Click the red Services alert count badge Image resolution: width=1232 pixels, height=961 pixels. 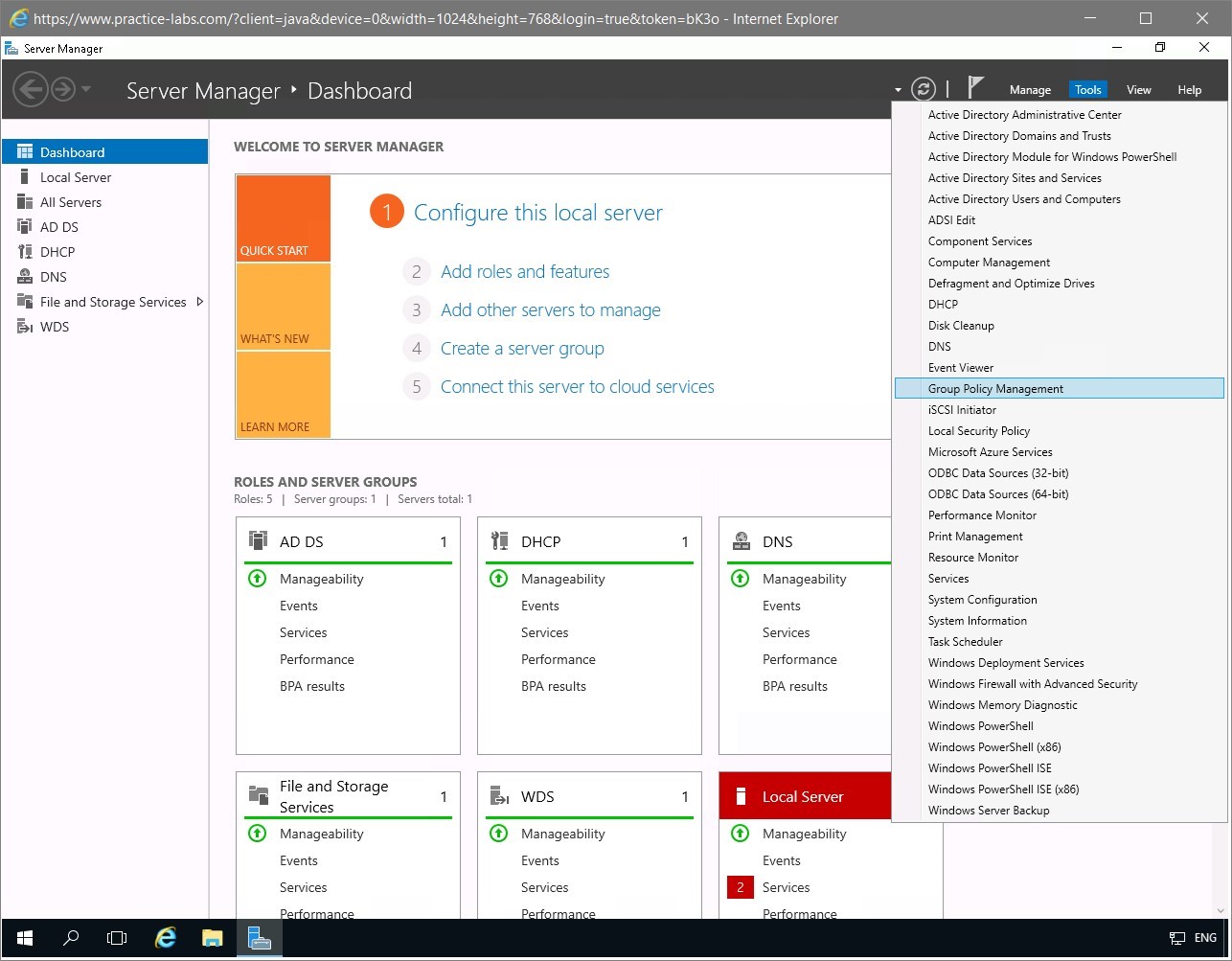pos(740,888)
